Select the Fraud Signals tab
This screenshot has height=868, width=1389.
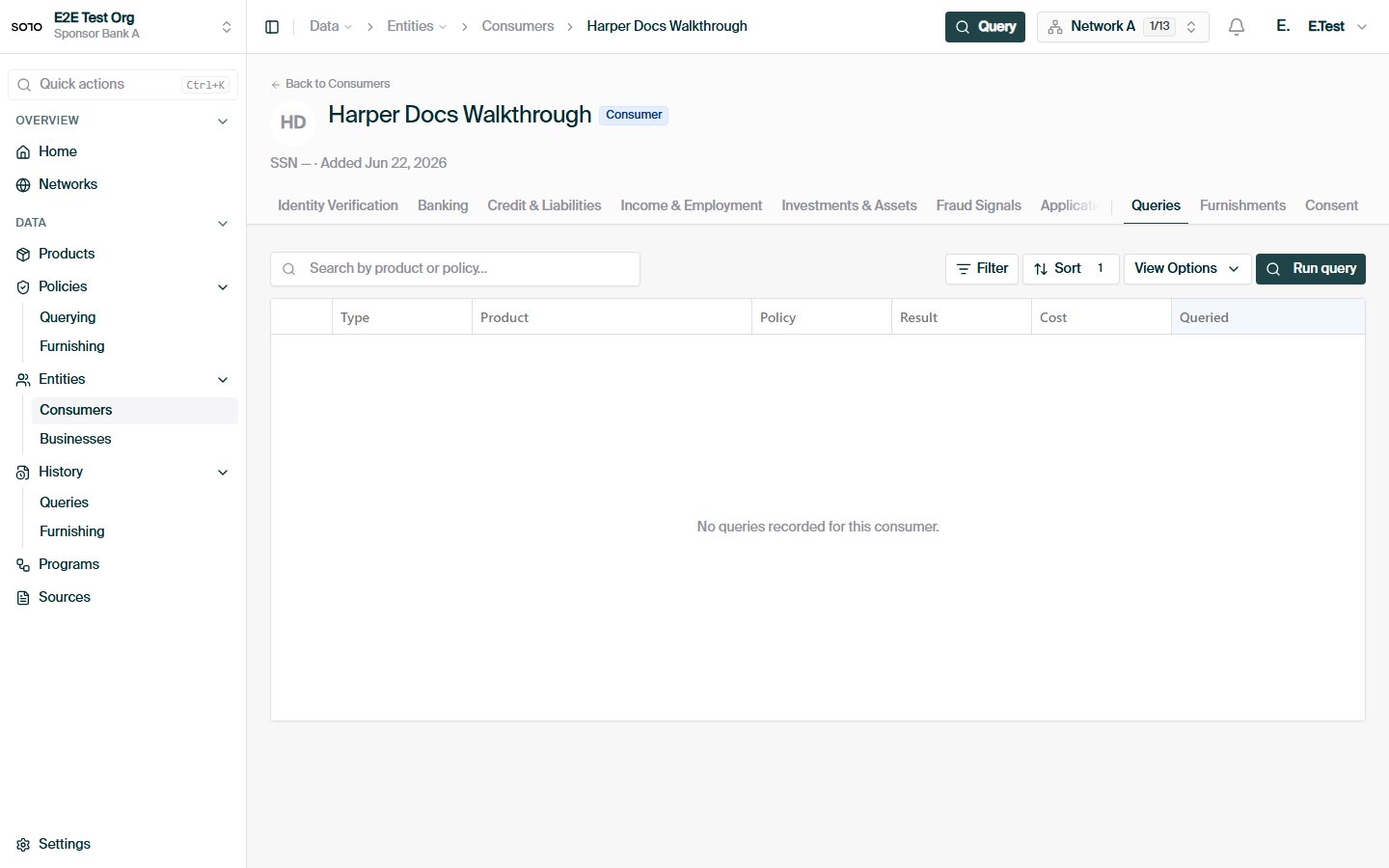tap(978, 205)
